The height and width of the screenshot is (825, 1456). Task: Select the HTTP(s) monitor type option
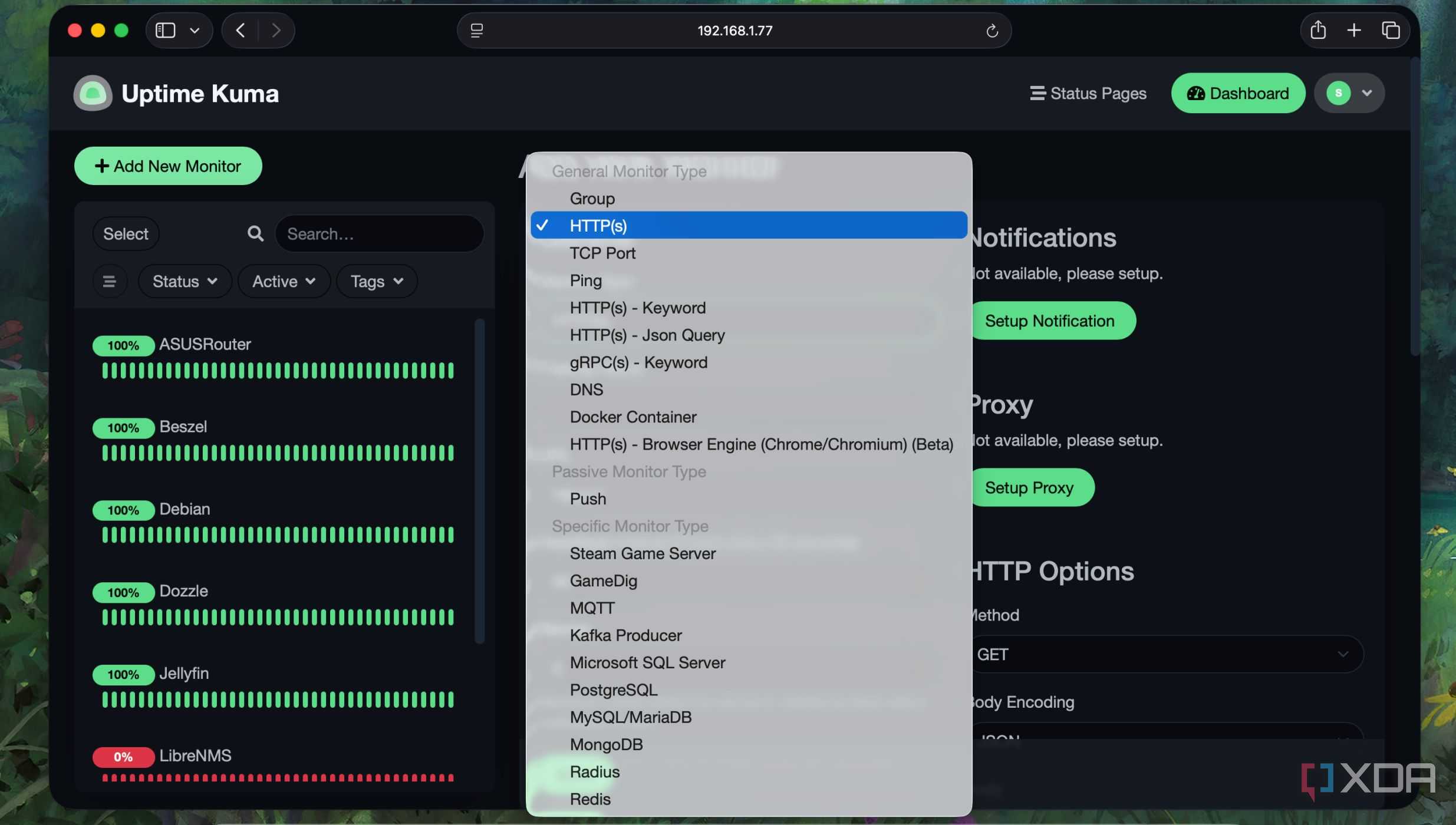pos(749,225)
